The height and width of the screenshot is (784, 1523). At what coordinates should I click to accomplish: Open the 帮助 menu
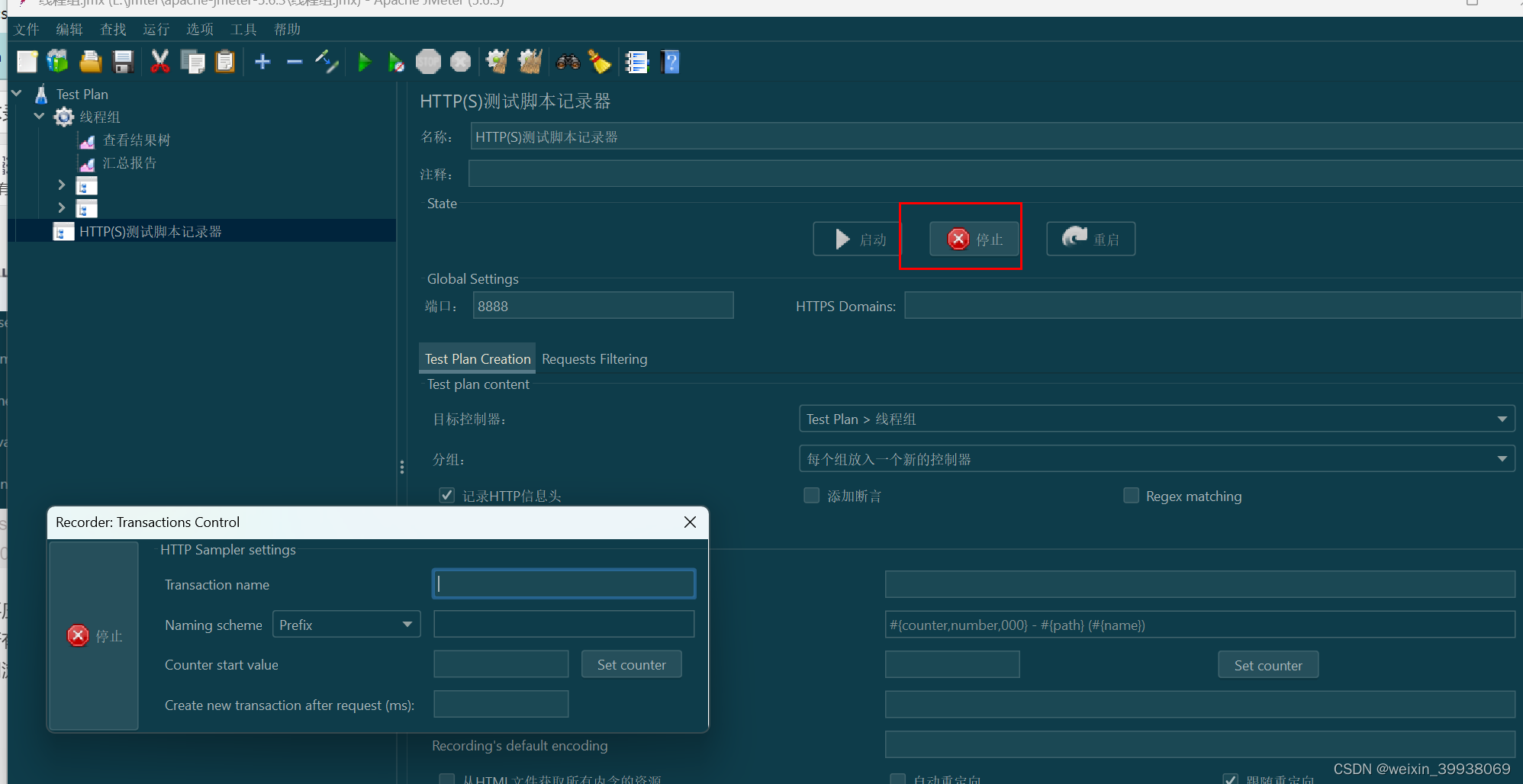[287, 30]
